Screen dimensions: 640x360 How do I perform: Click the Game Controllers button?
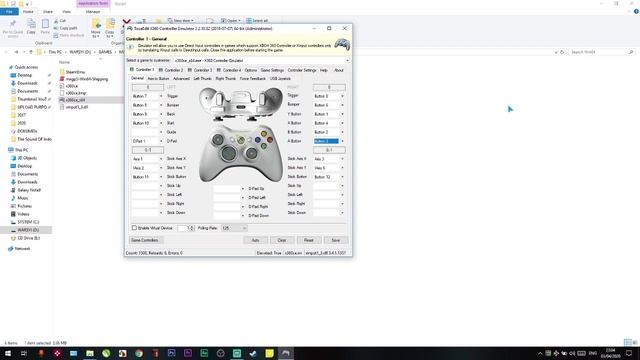(147, 240)
